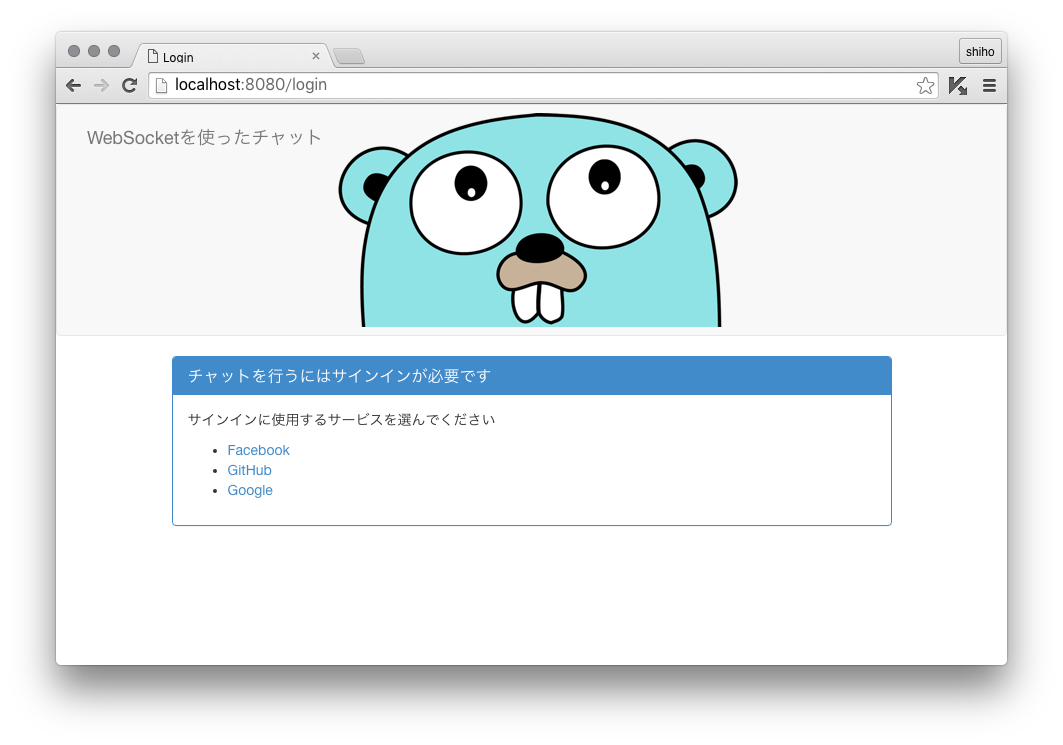Click the サインインに使用するサービスを選んでください text
Image resolution: width=1063 pixels, height=745 pixels.
[x=341, y=420]
